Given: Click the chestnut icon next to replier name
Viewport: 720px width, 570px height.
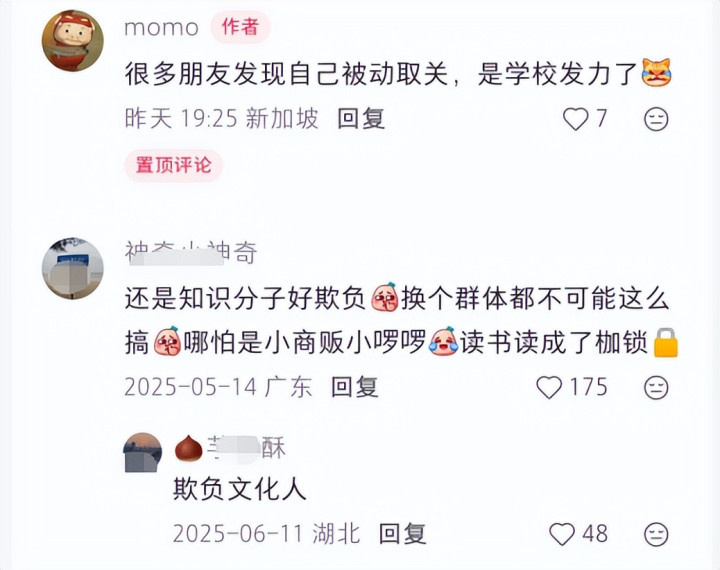Looking at the screenshot, I should click(189, 448).
